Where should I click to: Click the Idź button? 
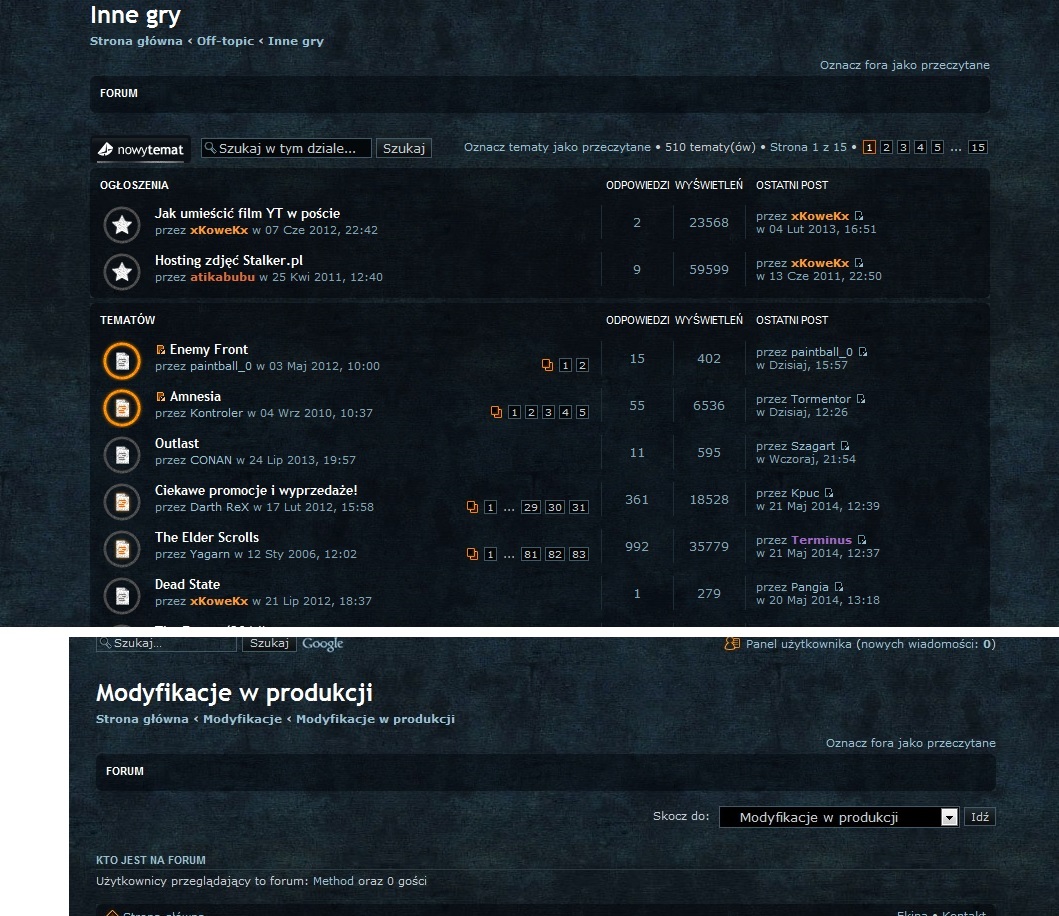coord(979,817)
